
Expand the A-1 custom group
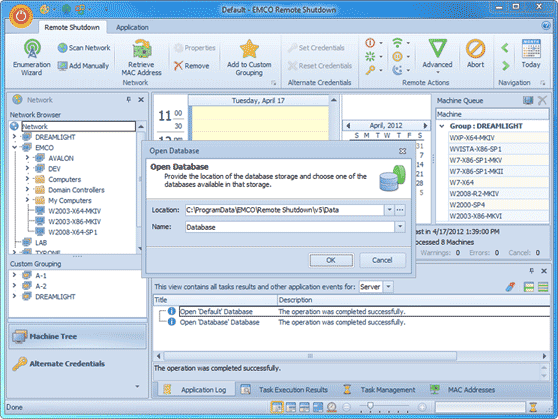click(x=14, y=275)
